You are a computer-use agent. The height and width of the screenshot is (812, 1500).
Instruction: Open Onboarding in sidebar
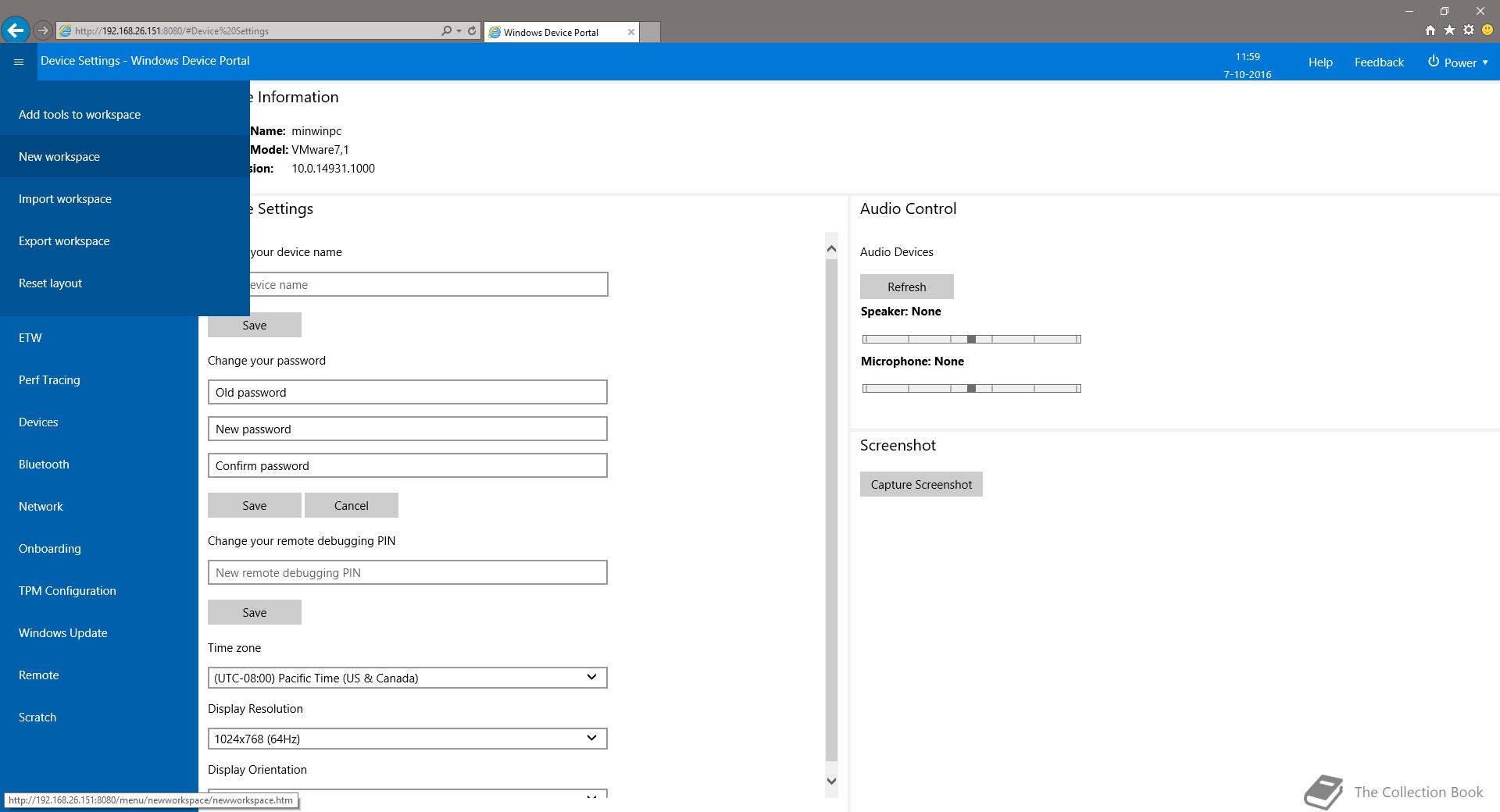click(x=99, y=549)
